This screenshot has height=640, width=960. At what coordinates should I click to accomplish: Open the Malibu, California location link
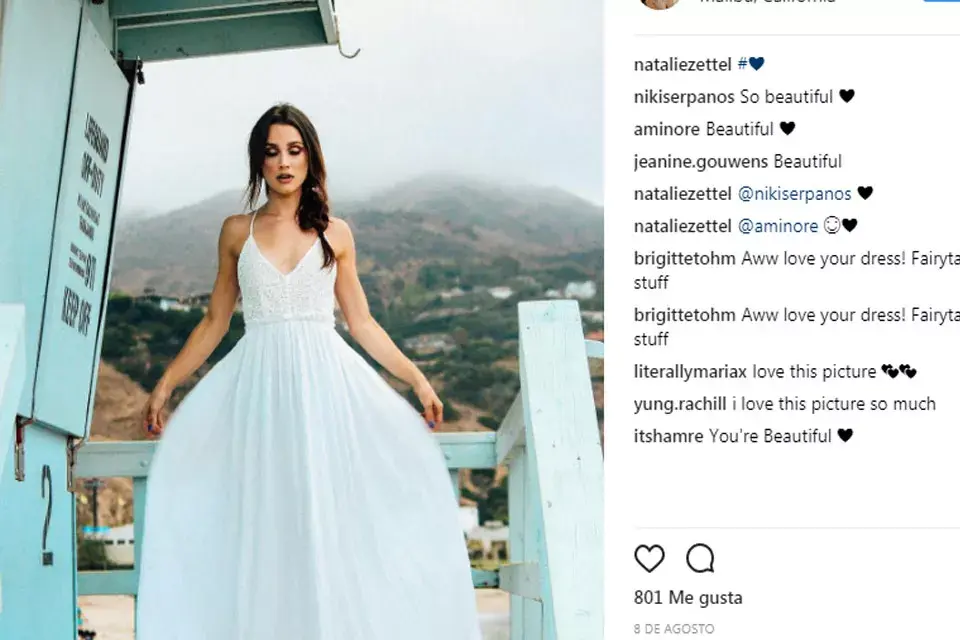tap(768, 2)
